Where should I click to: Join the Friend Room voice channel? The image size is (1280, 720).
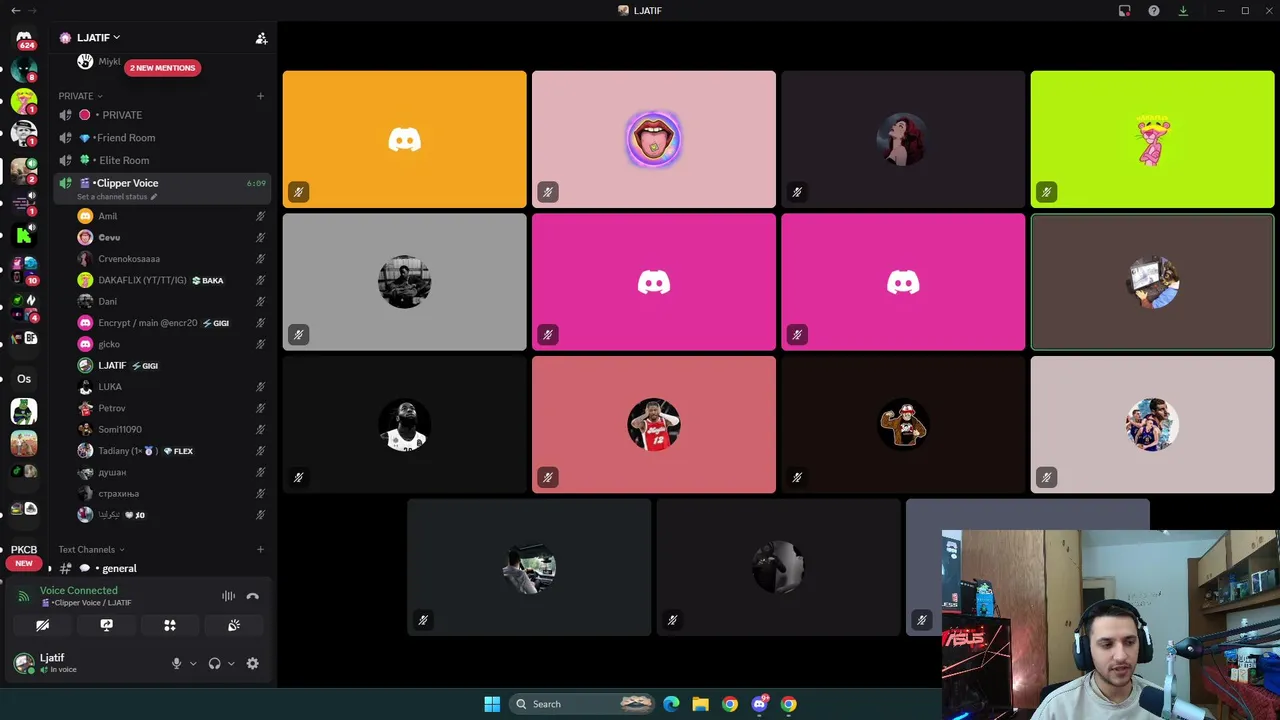(x=161, y=138)
